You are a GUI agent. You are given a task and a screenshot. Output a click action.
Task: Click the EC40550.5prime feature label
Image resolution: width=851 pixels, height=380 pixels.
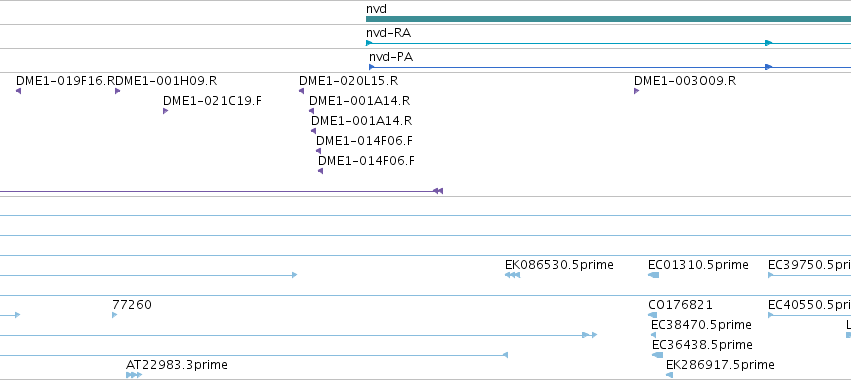(809, 305)
